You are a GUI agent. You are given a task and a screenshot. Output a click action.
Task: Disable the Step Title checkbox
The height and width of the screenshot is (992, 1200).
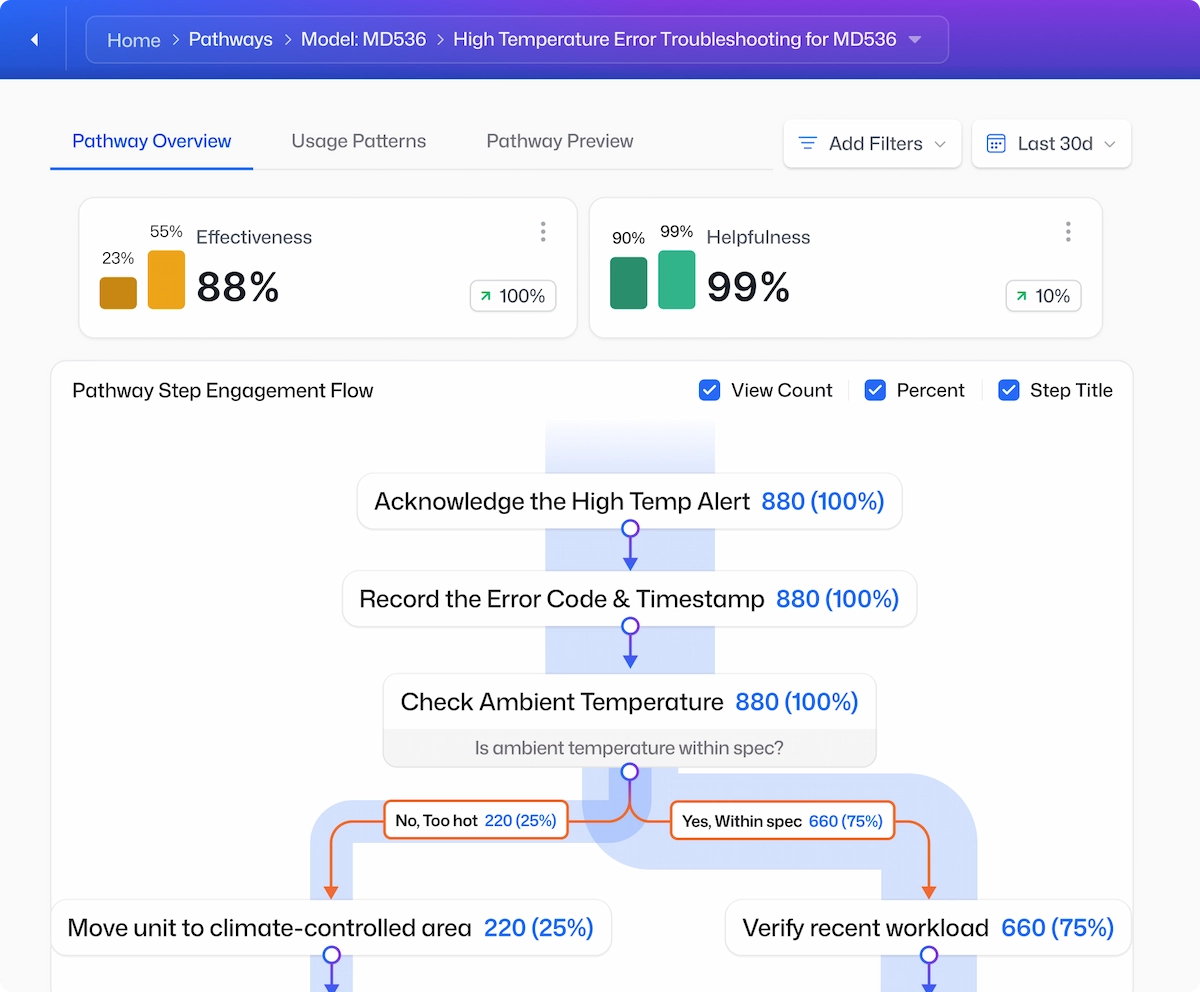pos(1009,390)
